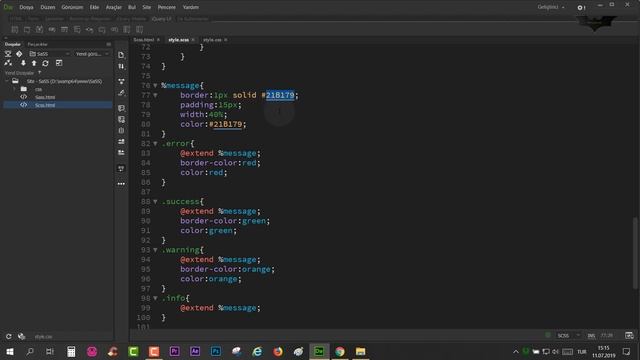Open Dosya menu
This screenshot has width=640, height=360.
[x=27, y=7]
